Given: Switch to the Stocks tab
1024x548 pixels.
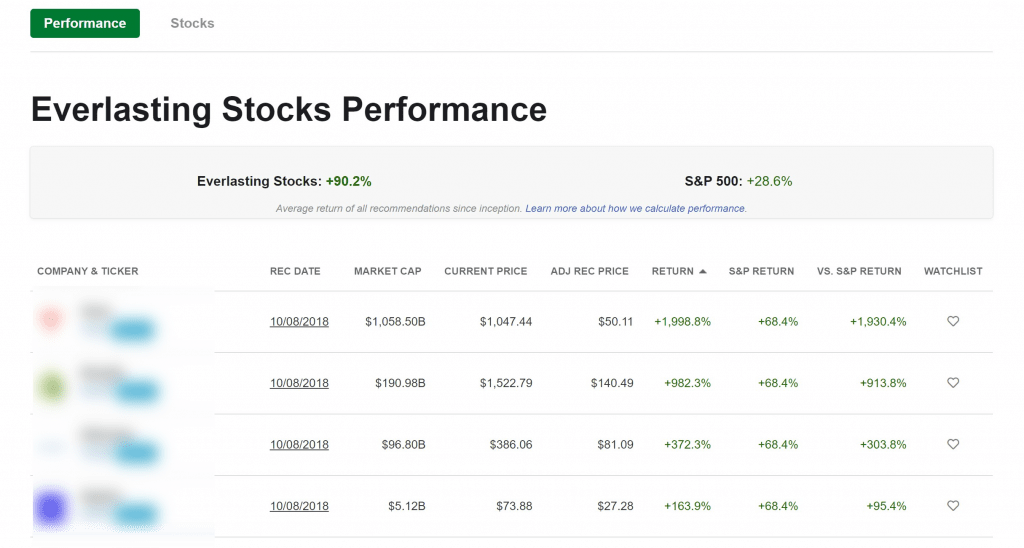Looking at the screenshot, I should point(192,24).
